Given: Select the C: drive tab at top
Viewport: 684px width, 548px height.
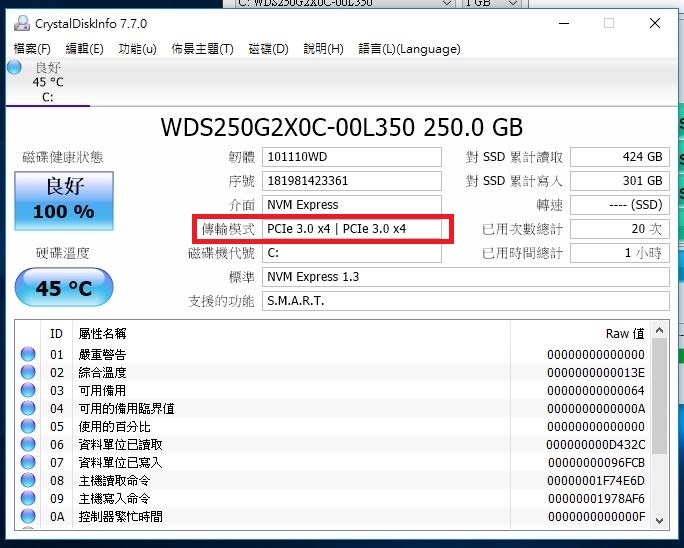Looking at the screenshot, I should point(48,82).
